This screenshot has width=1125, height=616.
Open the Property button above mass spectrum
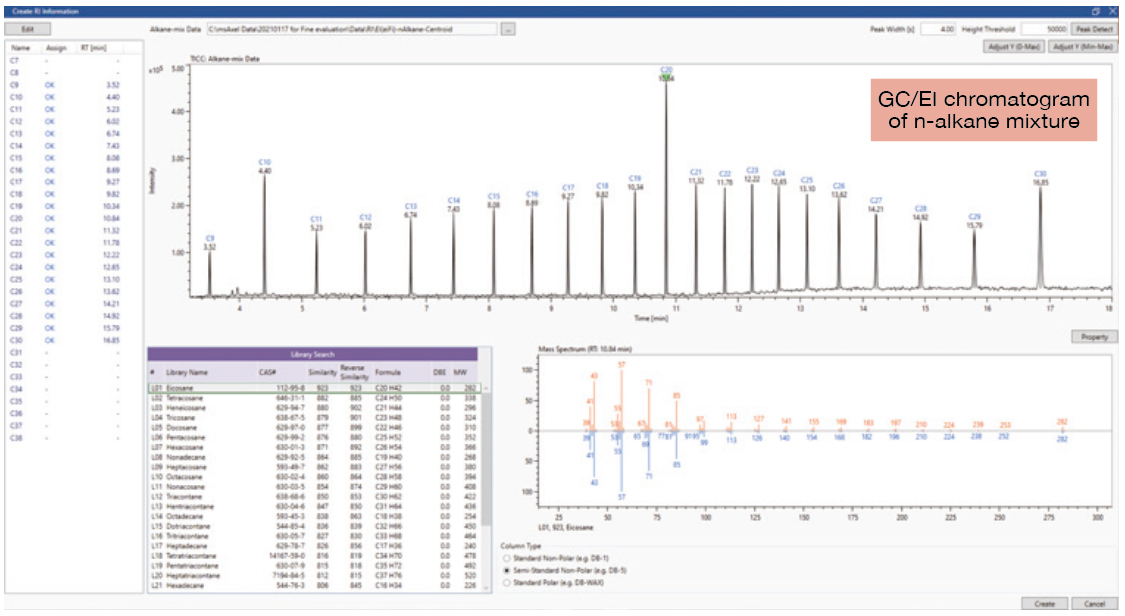(x=1094, y=337)
